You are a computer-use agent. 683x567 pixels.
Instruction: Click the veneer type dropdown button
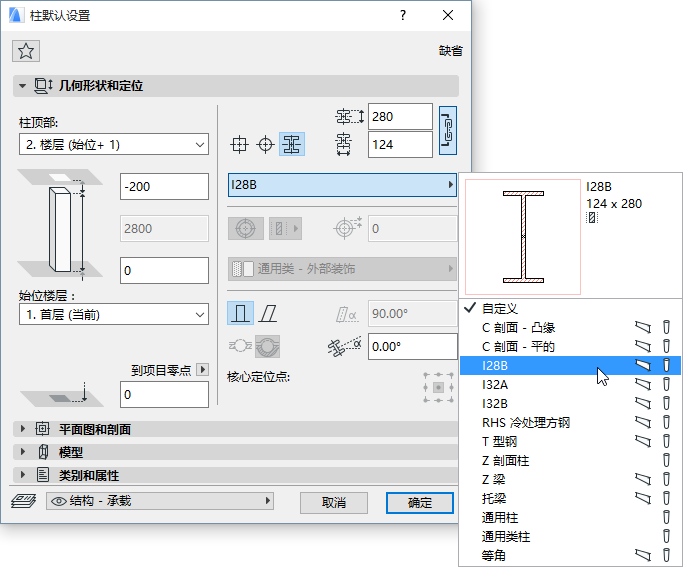pyautogui.click(x=285, y=228)
